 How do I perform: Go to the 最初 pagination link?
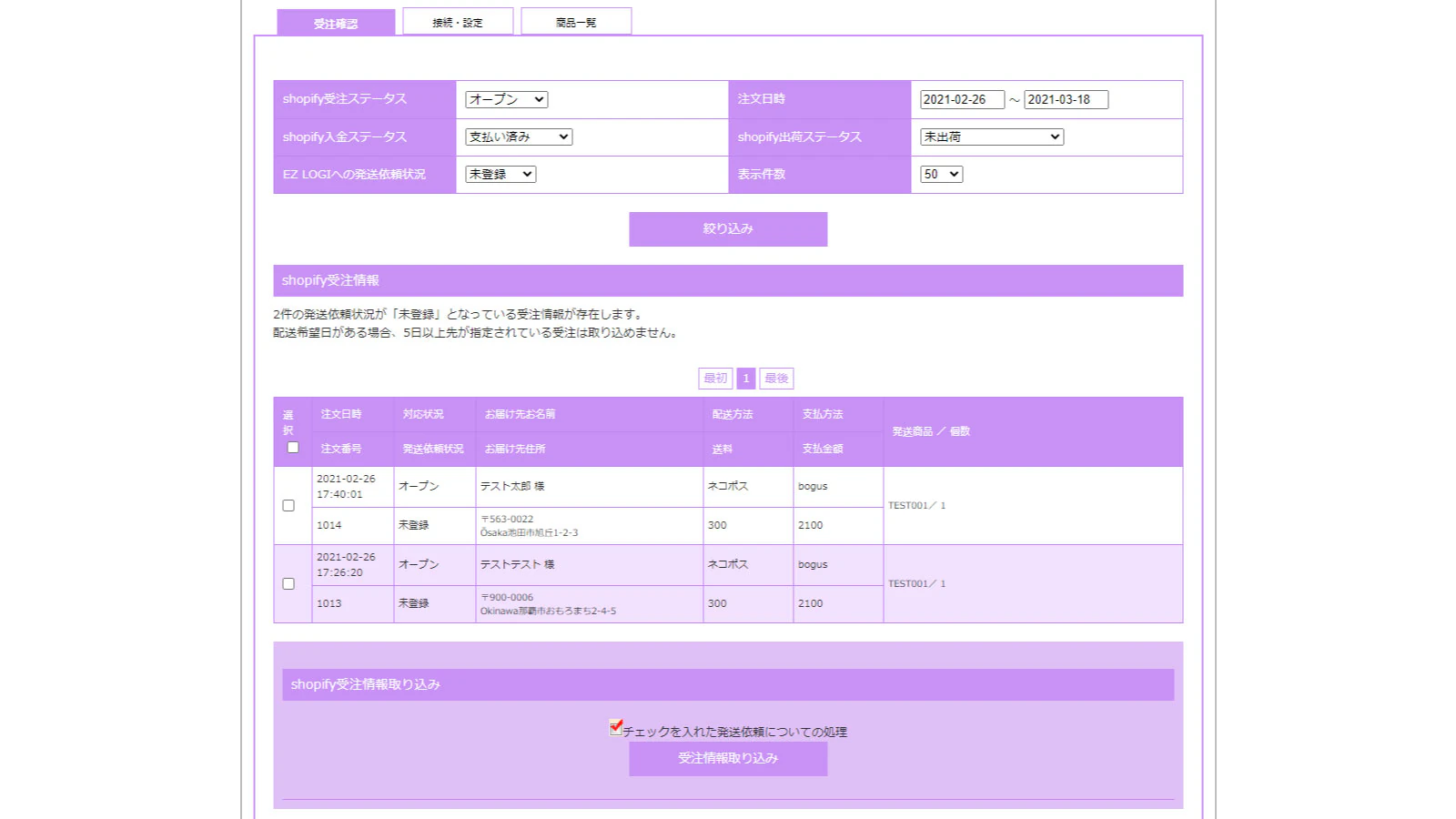pyautogui.click(x=715, y=379)
